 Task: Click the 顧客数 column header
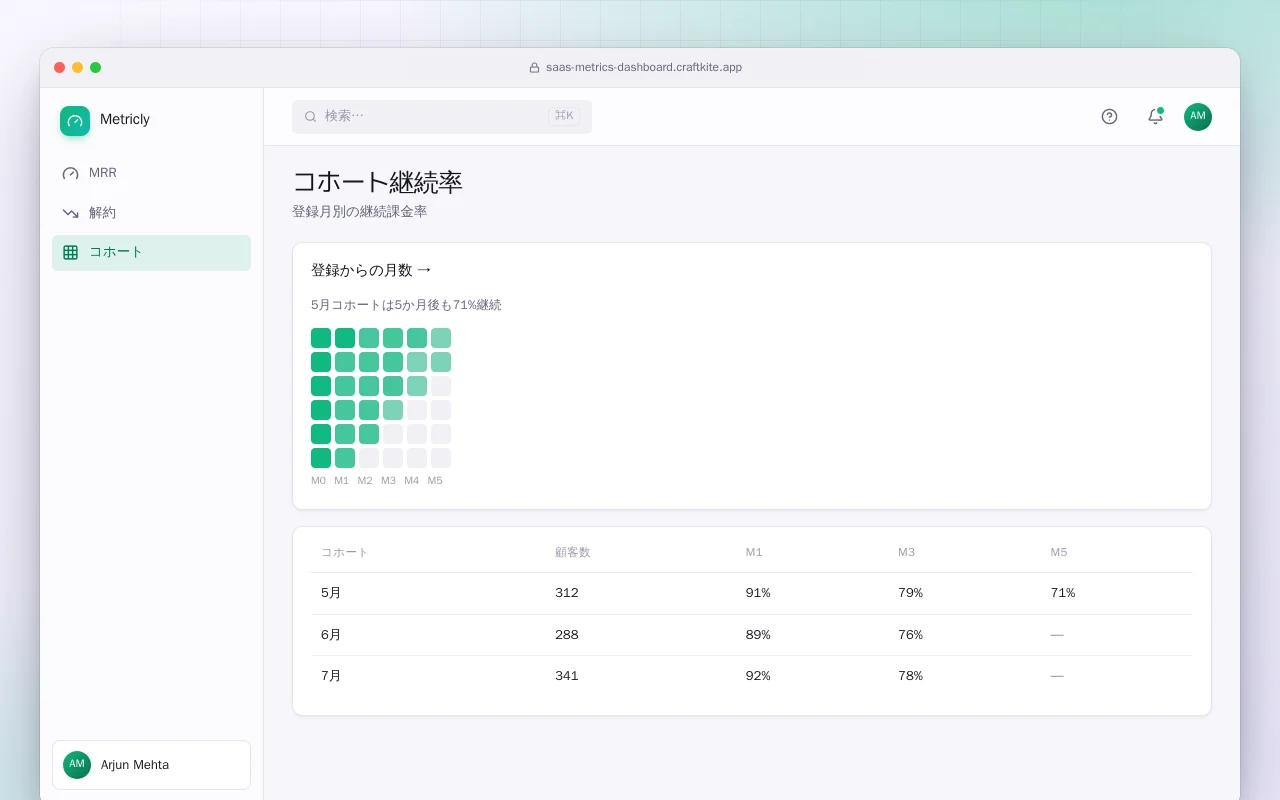coord(573,552)
